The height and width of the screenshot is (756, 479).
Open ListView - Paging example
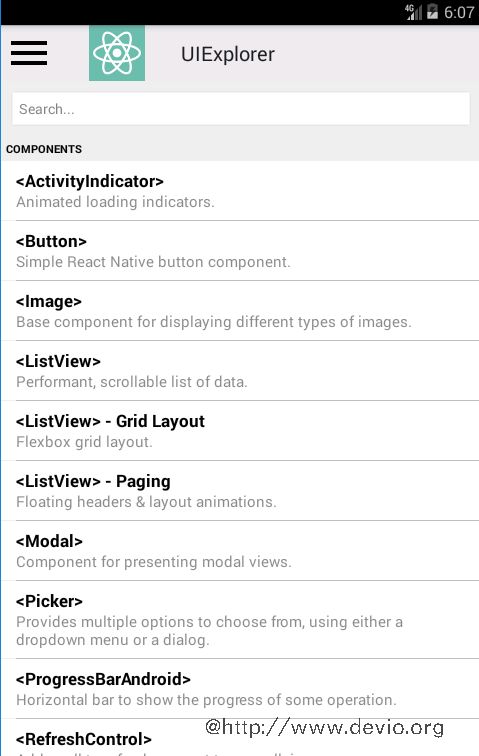(240, 491)
